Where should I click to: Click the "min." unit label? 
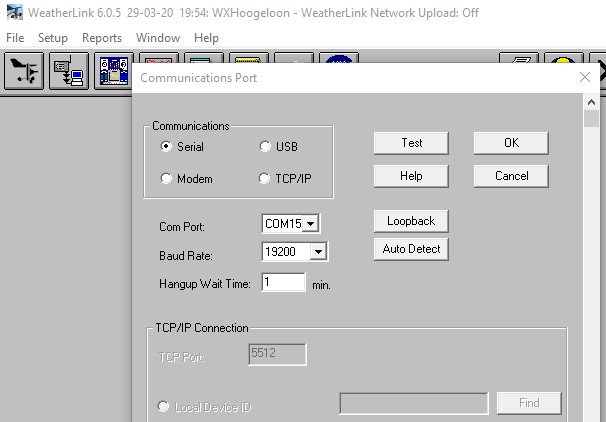(321, 285)
